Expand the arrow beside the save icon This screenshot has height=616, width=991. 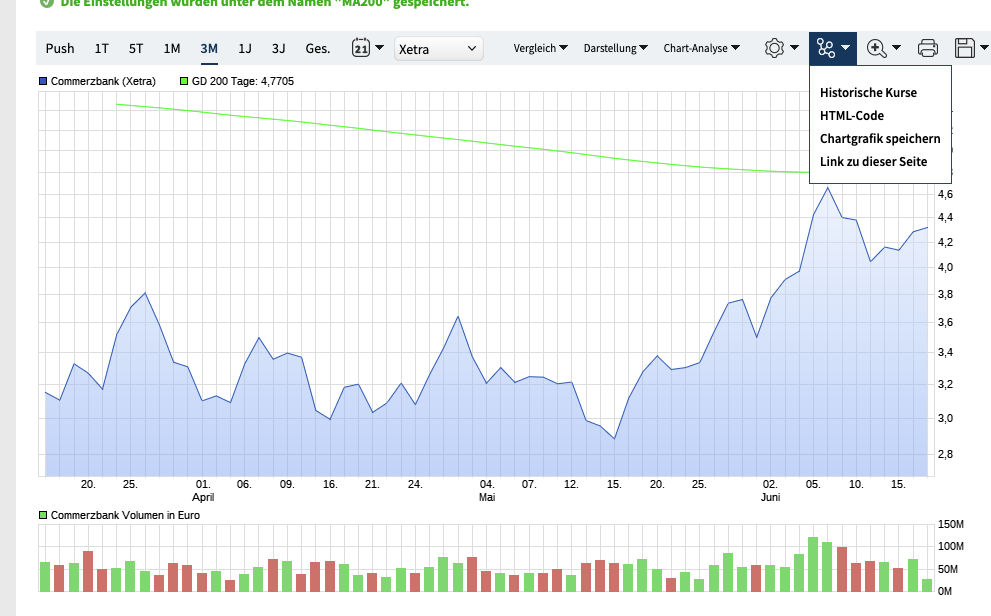click(984, 47)
